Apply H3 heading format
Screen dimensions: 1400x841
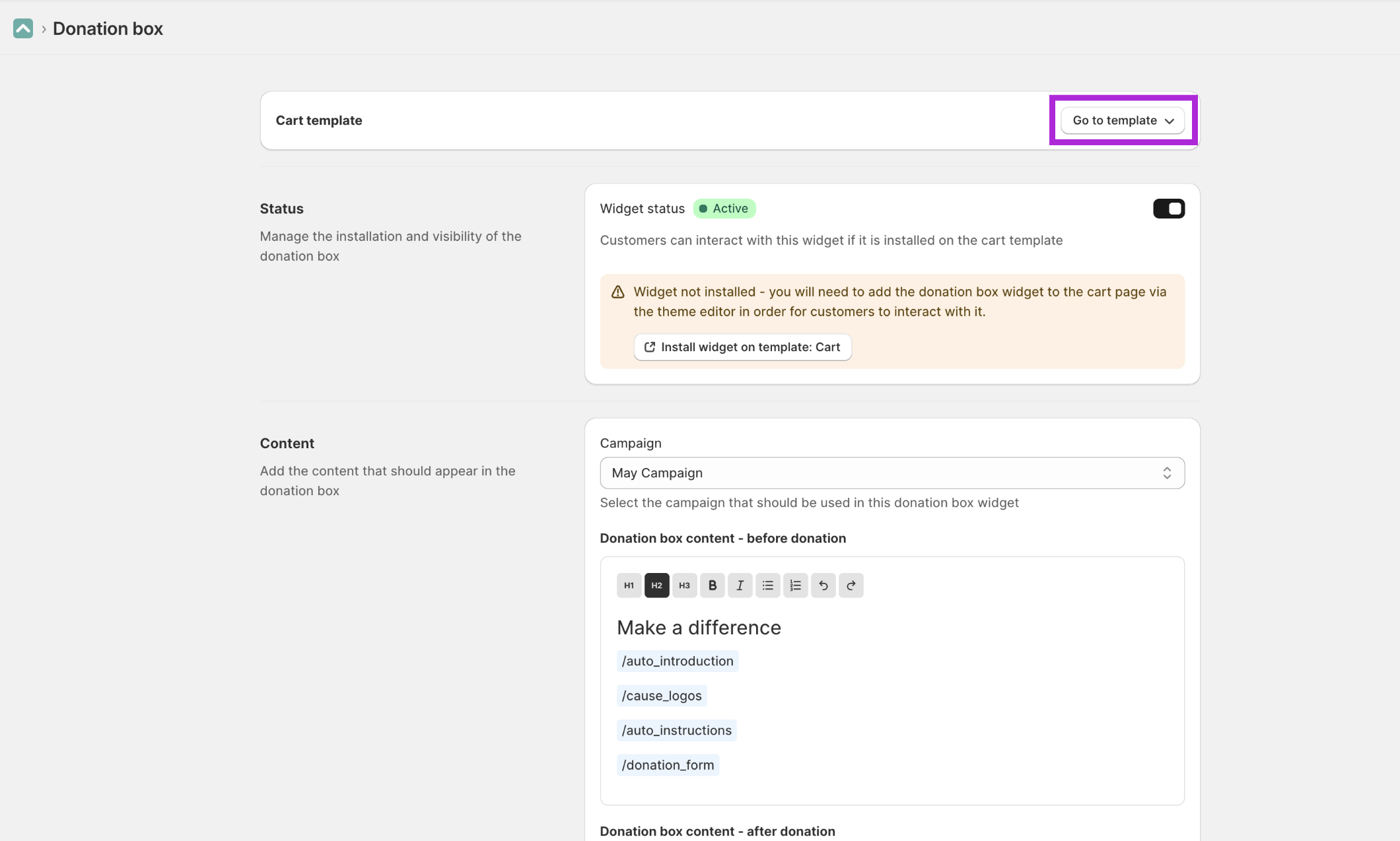(x=684, y=586)
